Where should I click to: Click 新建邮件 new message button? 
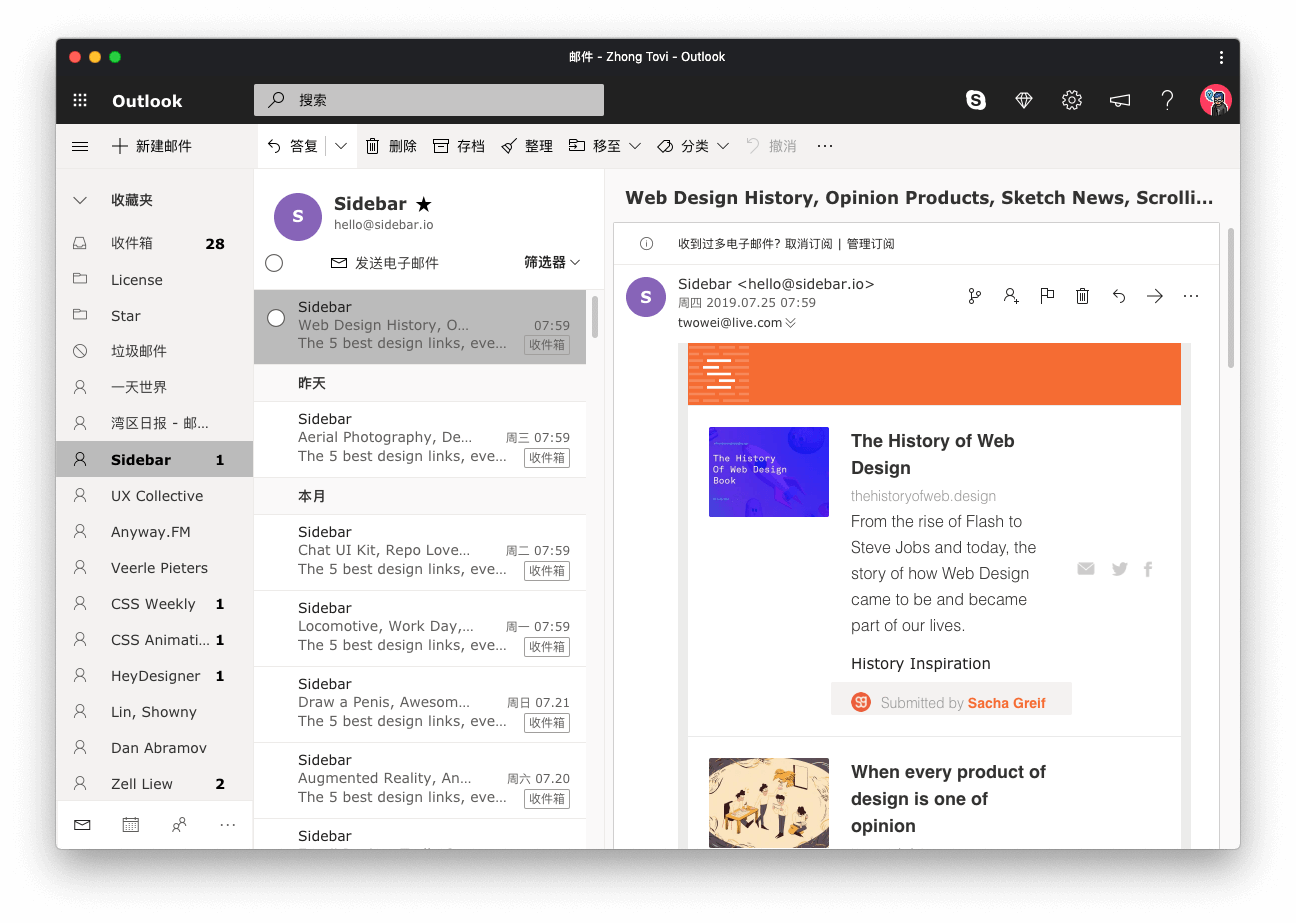pyautogui.click(x=151, y=146)
